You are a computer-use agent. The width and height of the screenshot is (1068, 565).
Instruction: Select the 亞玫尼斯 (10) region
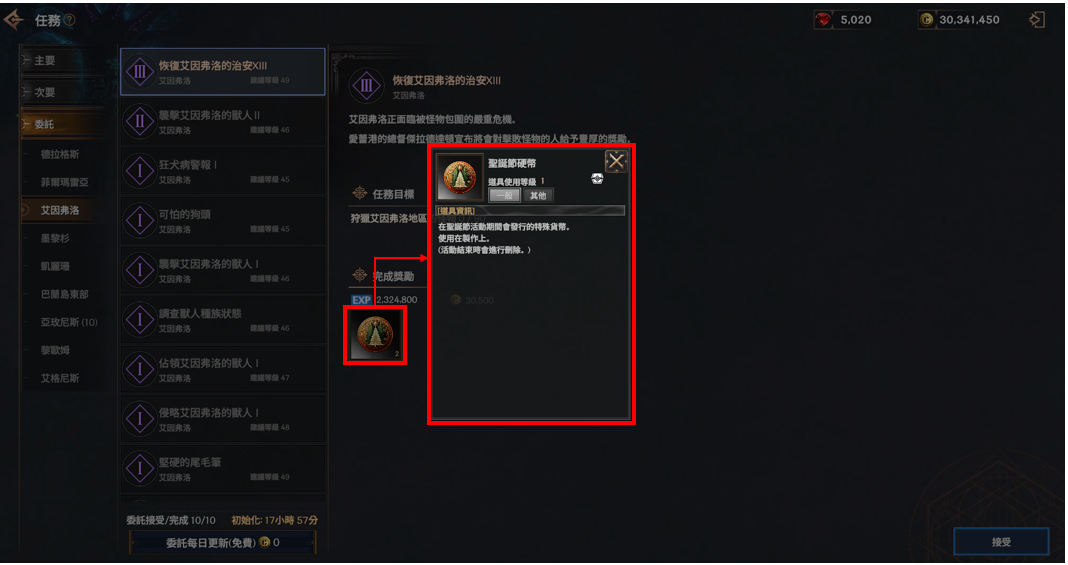click(69, 322)
